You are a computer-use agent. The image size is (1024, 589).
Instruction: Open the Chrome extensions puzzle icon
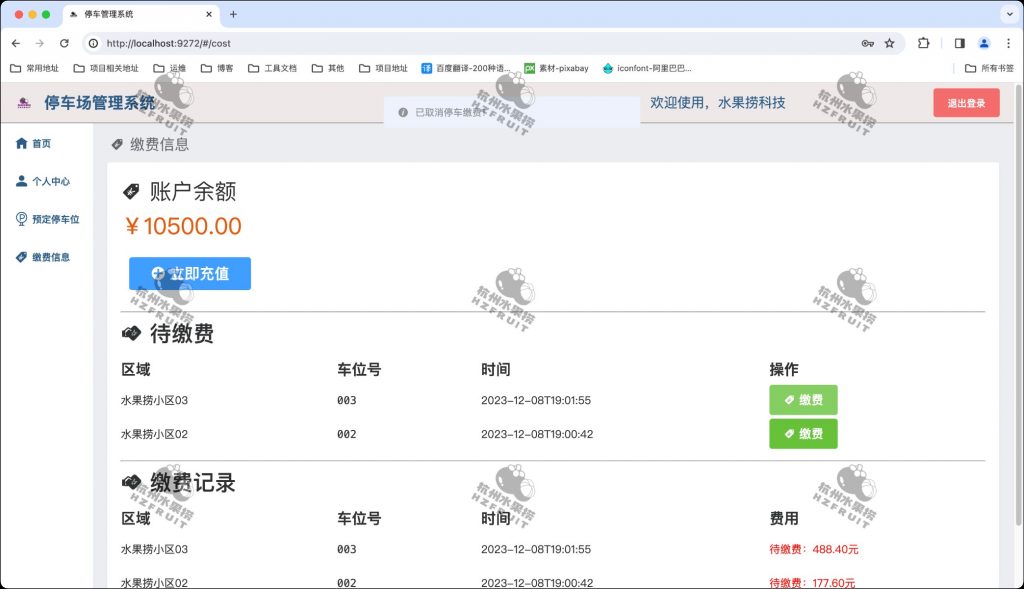pyautogui.click(x=923, y=44)
